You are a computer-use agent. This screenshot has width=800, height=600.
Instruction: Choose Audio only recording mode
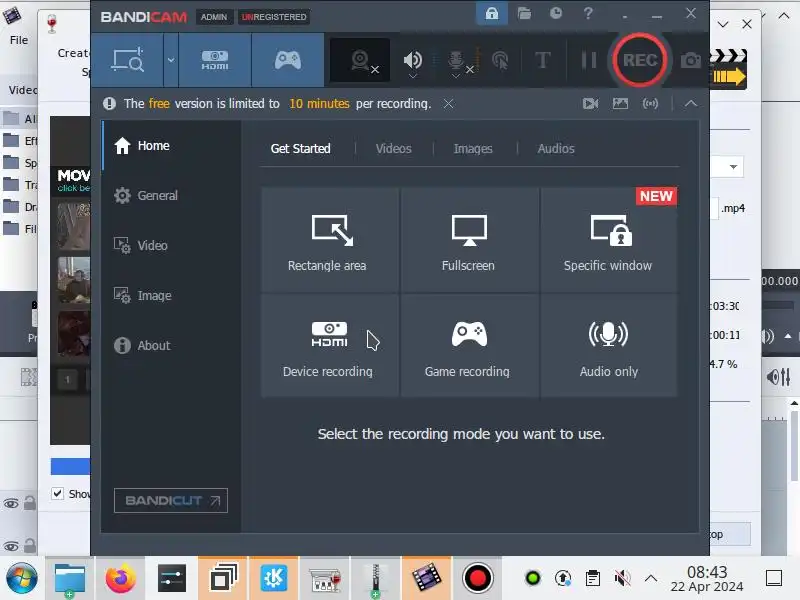(x=609, y=345)
